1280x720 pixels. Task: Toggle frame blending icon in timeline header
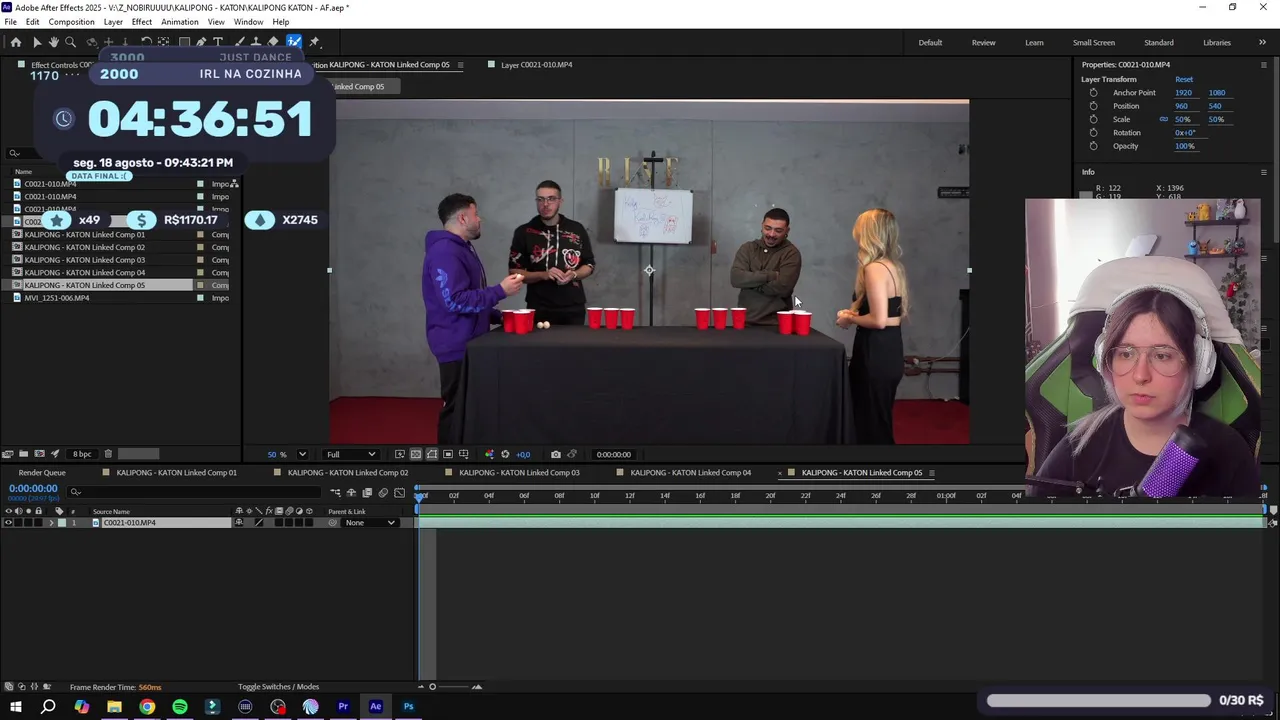[x=367, y=492]
